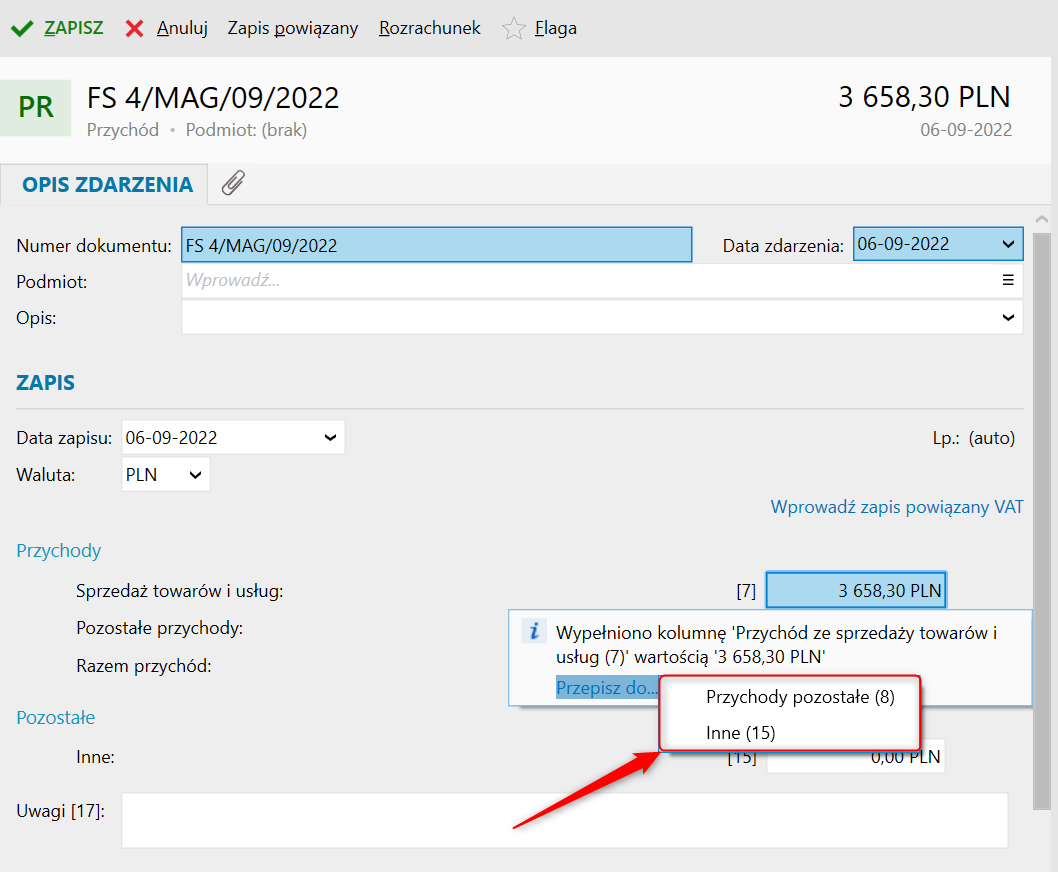Expand the Opis dropdown arrow

point(1008,317)
